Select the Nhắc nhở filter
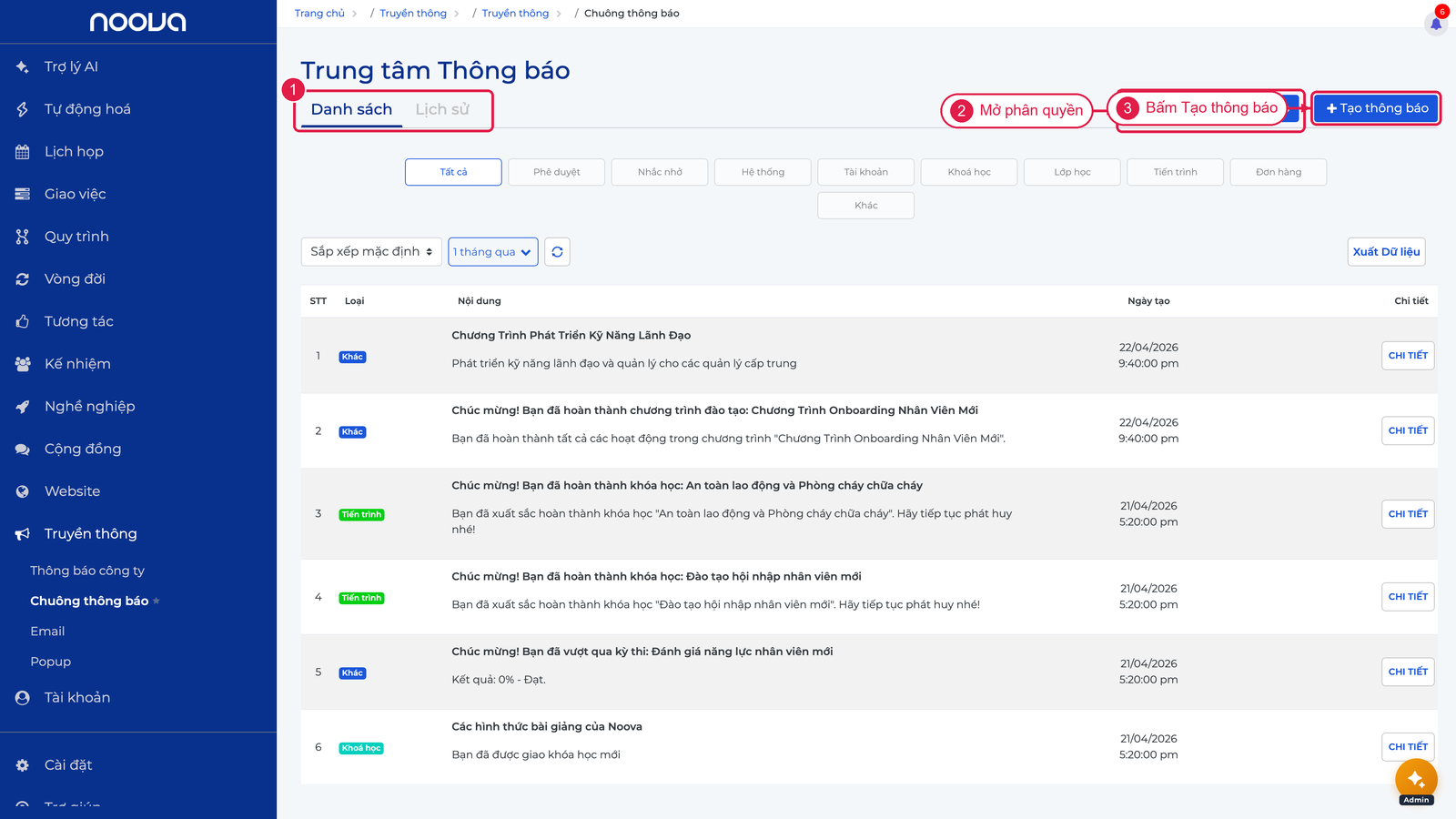 tap(660, 172)
